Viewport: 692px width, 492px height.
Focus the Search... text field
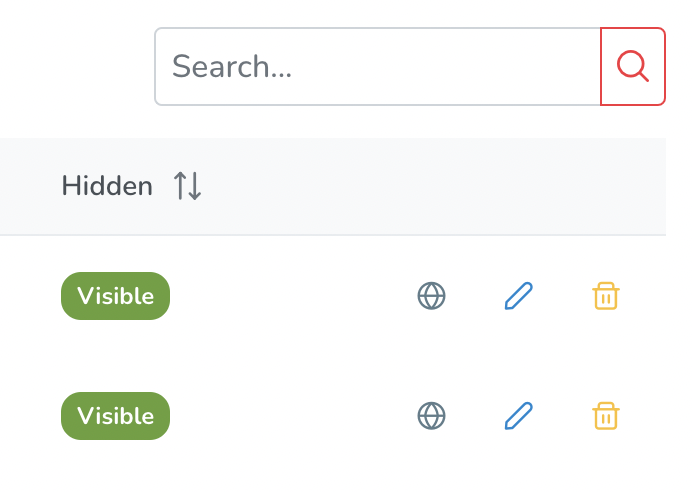(x=378, y=67)
